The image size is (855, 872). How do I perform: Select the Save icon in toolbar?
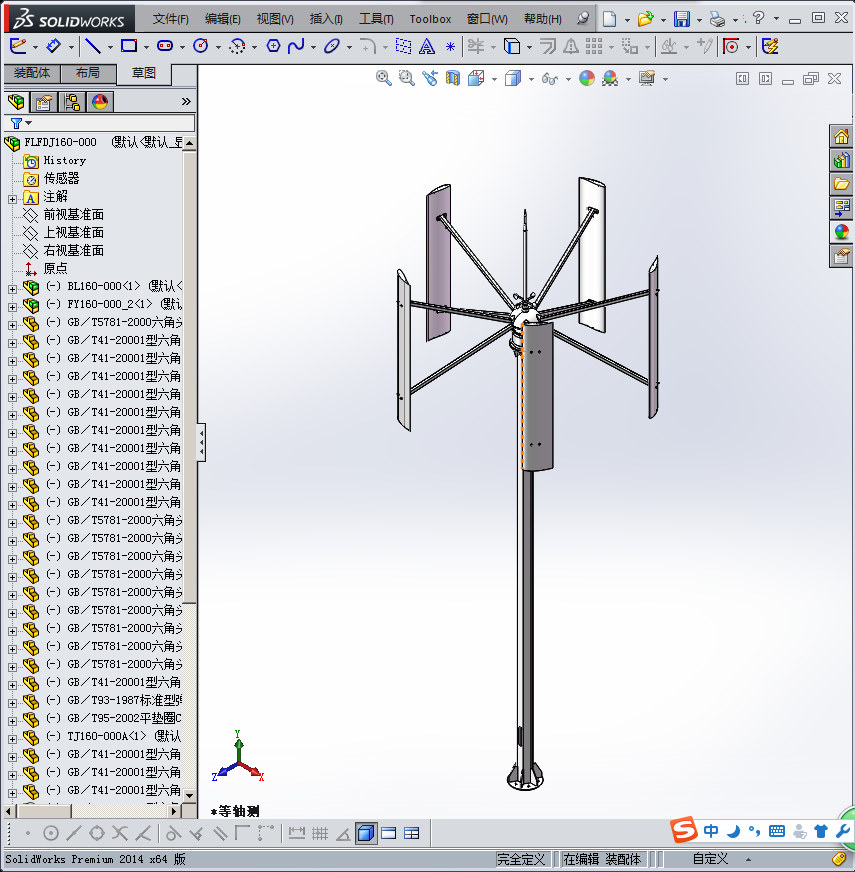tap(681, 19)
